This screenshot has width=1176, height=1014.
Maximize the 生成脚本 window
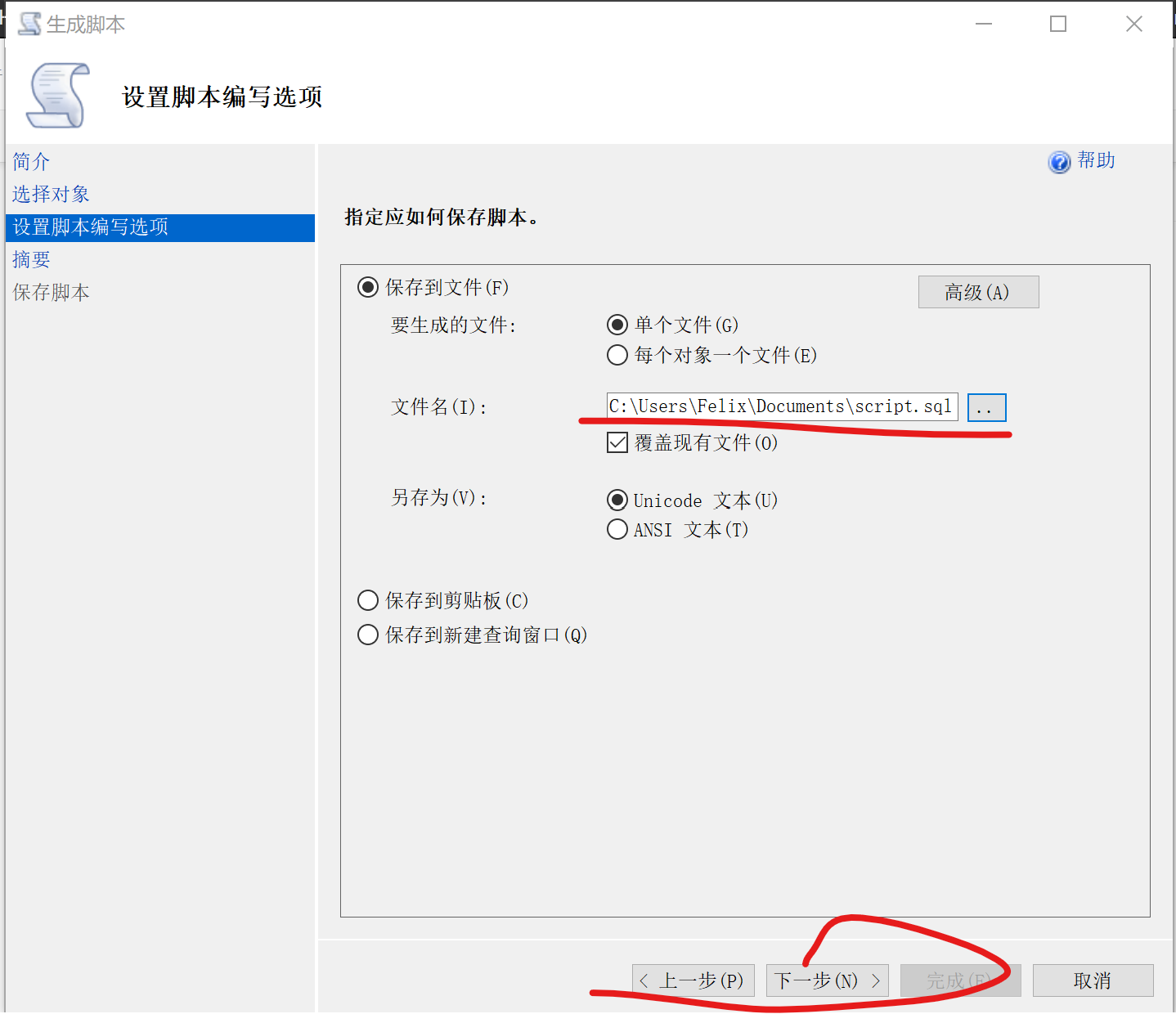click(x=1058, y=24)
